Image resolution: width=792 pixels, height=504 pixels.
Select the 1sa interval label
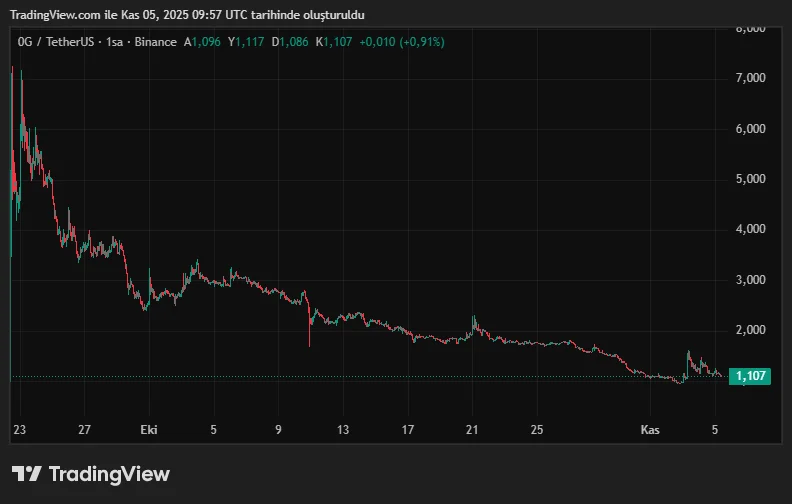coord(116,42)
